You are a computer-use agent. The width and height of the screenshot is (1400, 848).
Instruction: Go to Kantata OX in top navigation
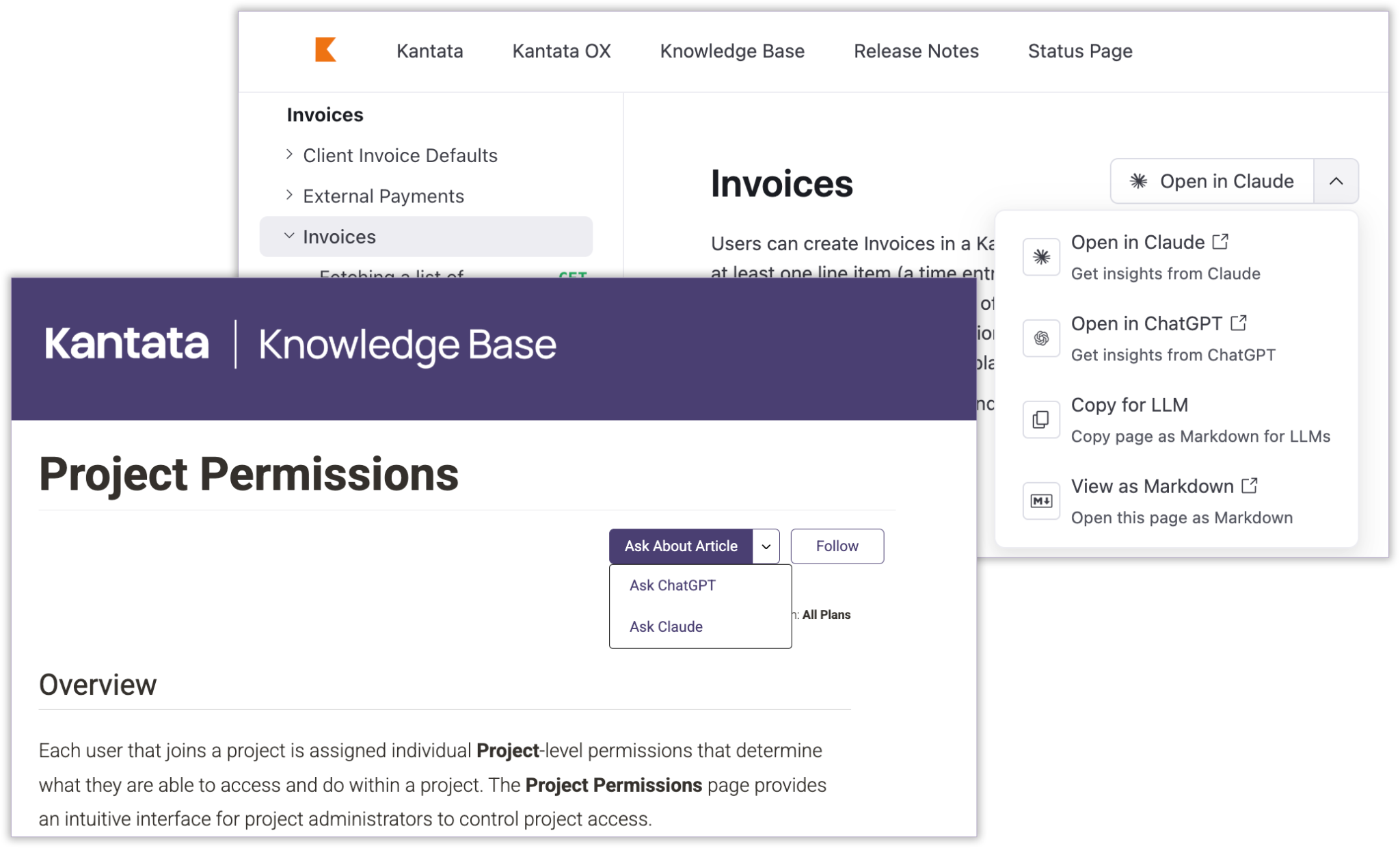(561, 51)
